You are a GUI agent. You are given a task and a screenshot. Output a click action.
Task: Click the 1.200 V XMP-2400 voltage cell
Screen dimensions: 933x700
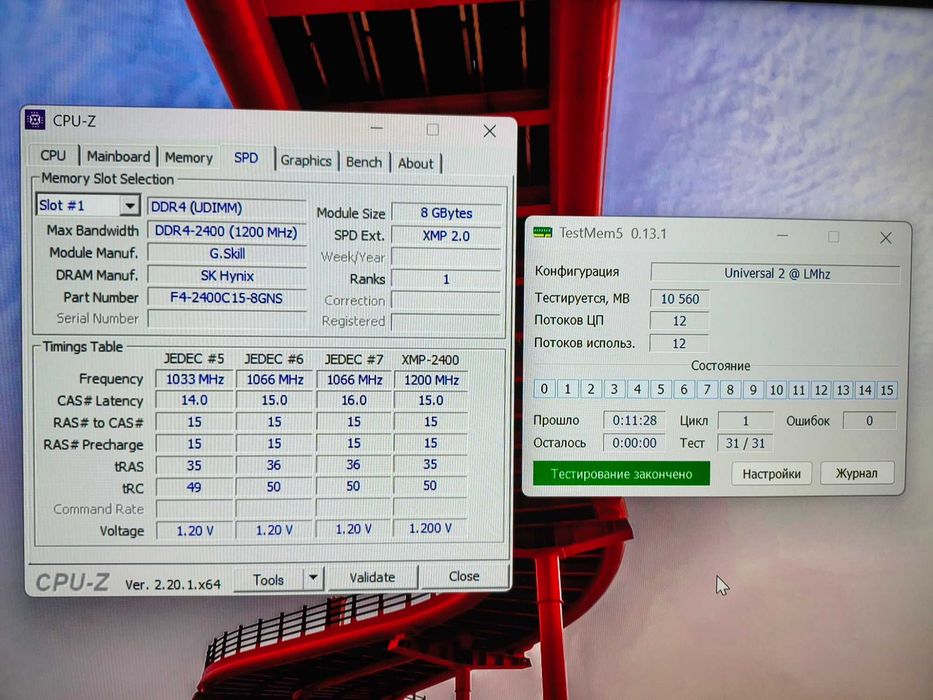[430, 528]
